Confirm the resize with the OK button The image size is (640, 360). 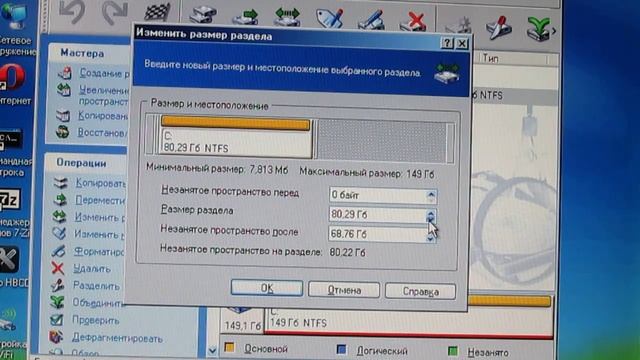(267, 288)
